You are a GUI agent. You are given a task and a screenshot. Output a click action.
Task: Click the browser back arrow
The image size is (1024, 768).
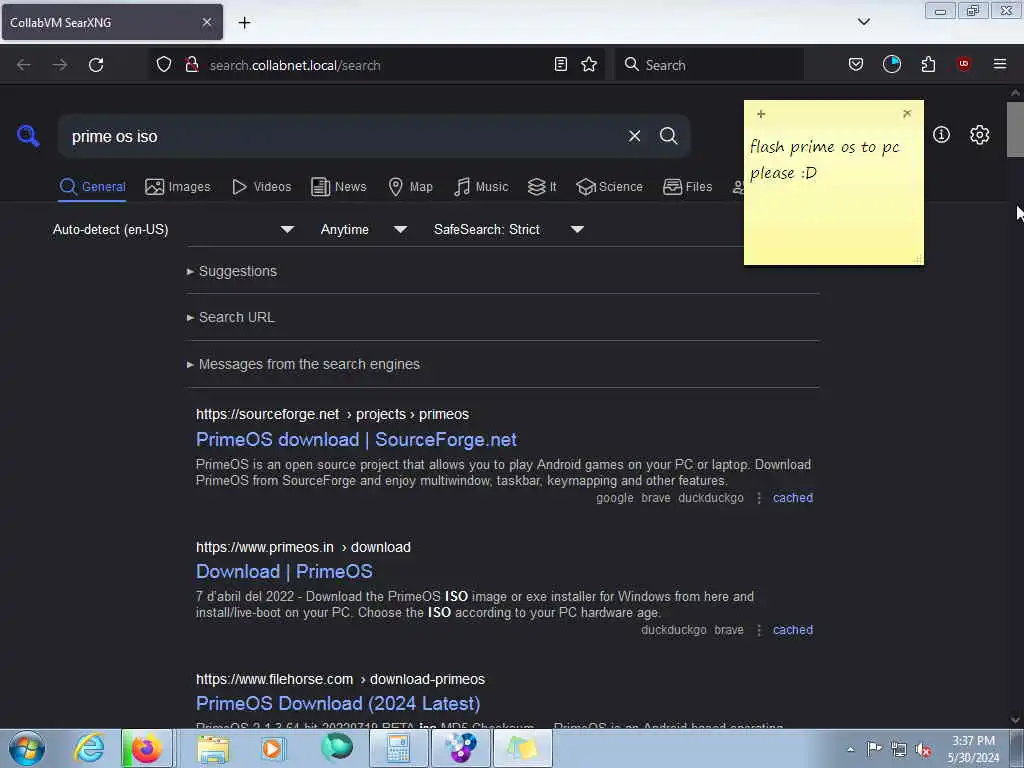point(24,65)
